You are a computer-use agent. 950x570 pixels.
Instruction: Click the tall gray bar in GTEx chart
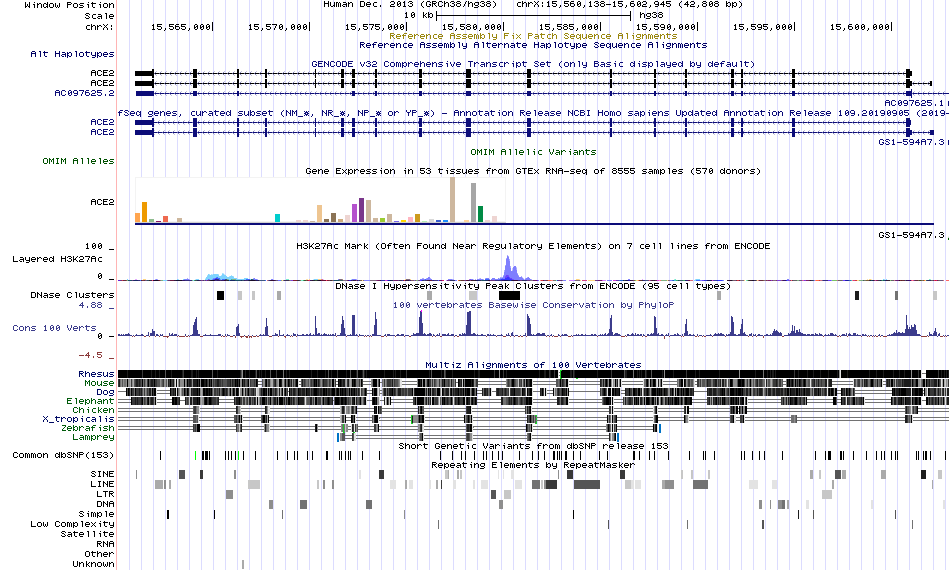(x=473, y=202)
